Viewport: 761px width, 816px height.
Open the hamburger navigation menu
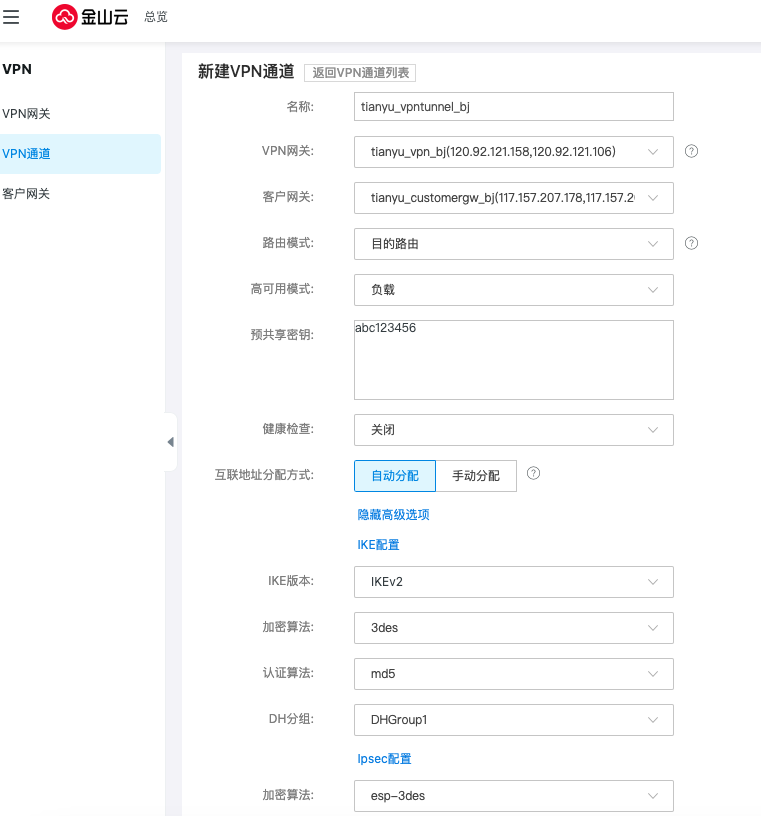coord(12,17)
